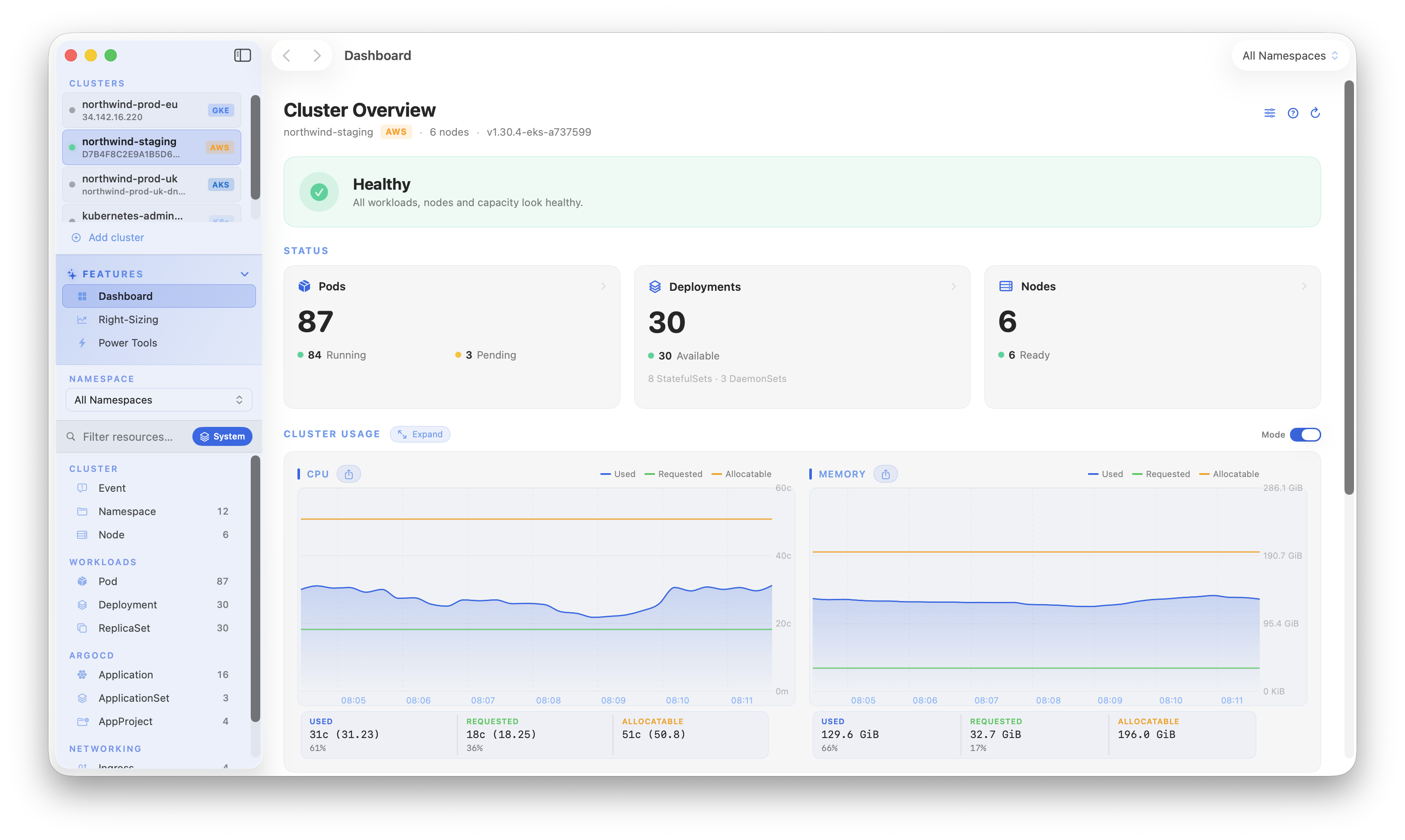Toggle the sidebar panel icon
1405x840 pixels.
(243, 55)
